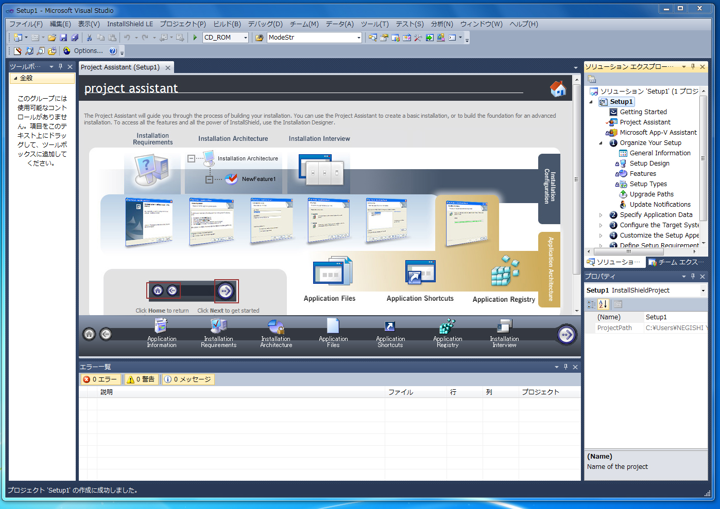Open the ビルド(B) menu
This screenshot has height=509, width=720.
click(227, 24)
